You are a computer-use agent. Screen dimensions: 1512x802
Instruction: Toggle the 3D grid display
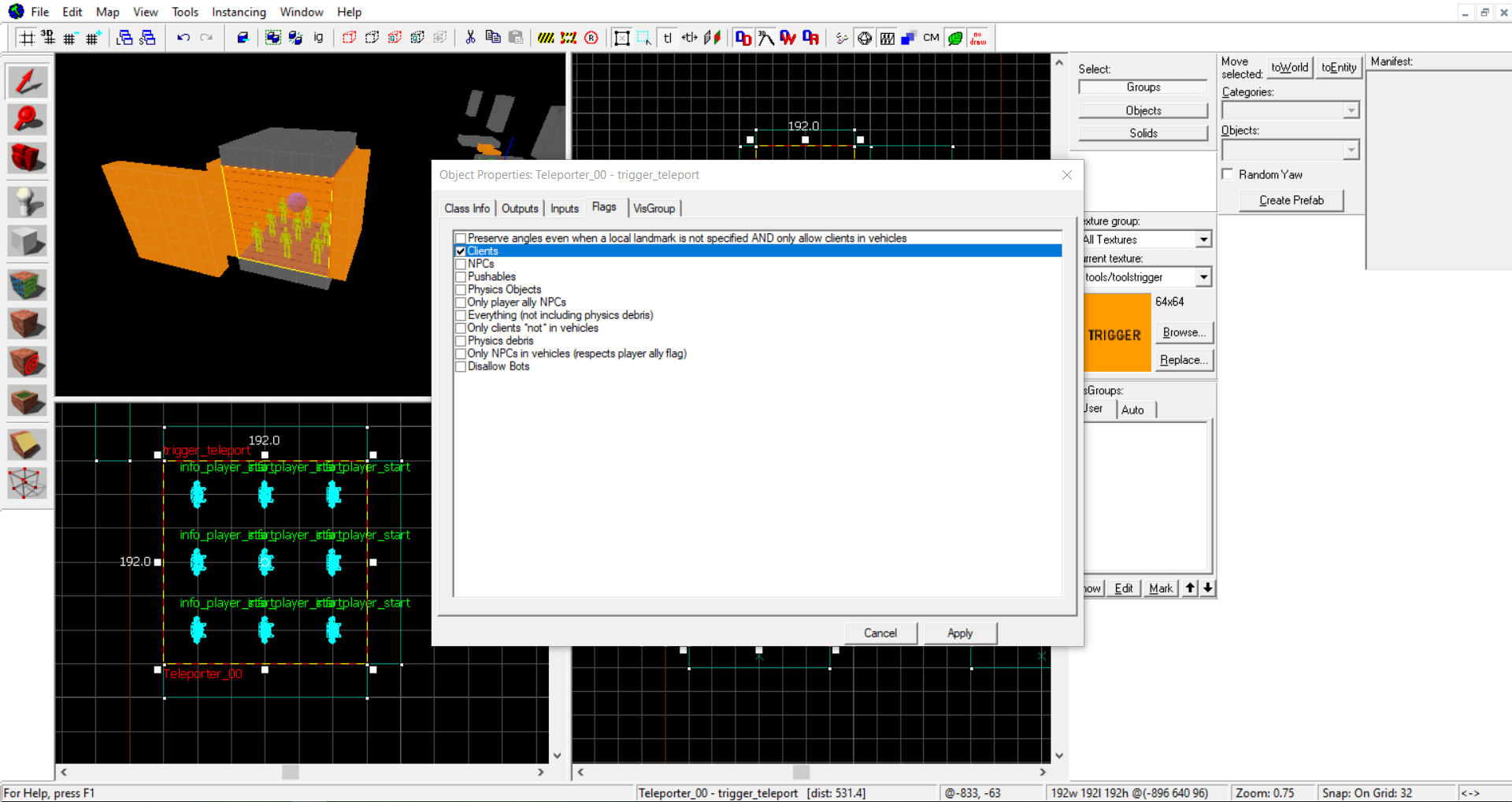coord(48,38)
